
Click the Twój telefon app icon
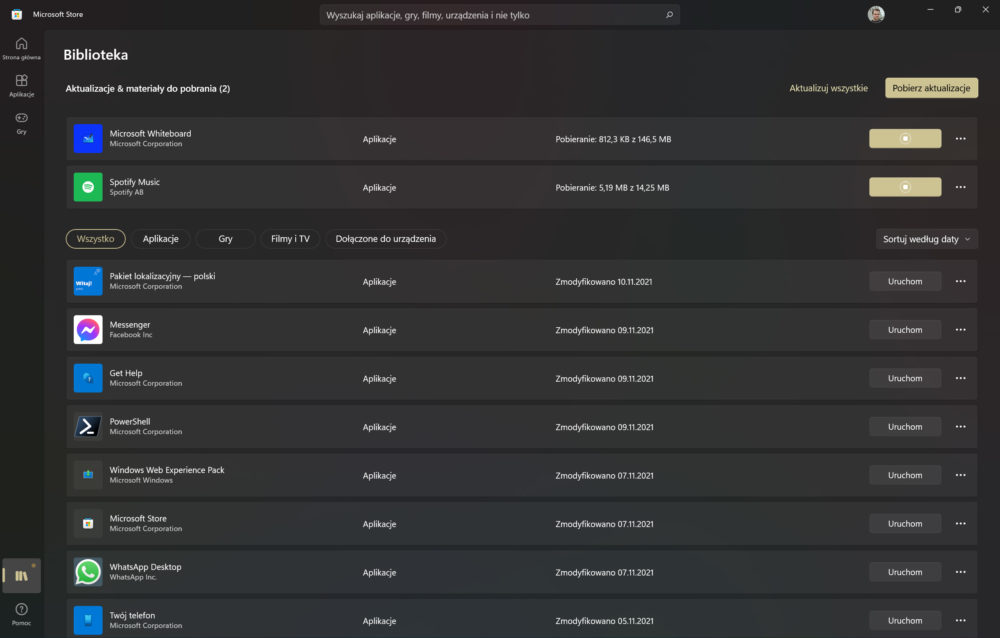point(88,621)
